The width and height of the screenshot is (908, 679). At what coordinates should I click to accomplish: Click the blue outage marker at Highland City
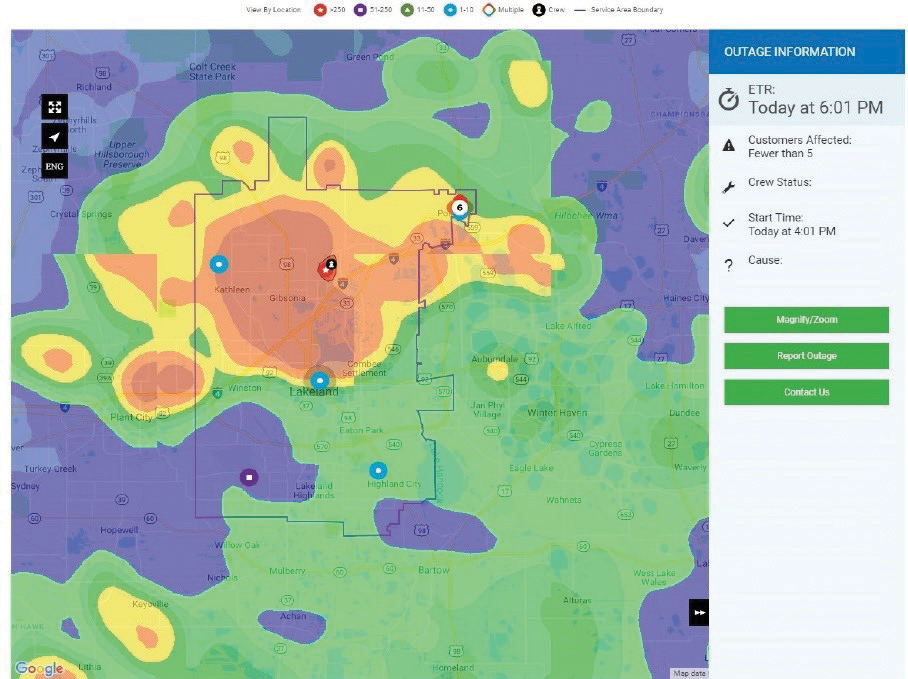(x=378, y=471)
